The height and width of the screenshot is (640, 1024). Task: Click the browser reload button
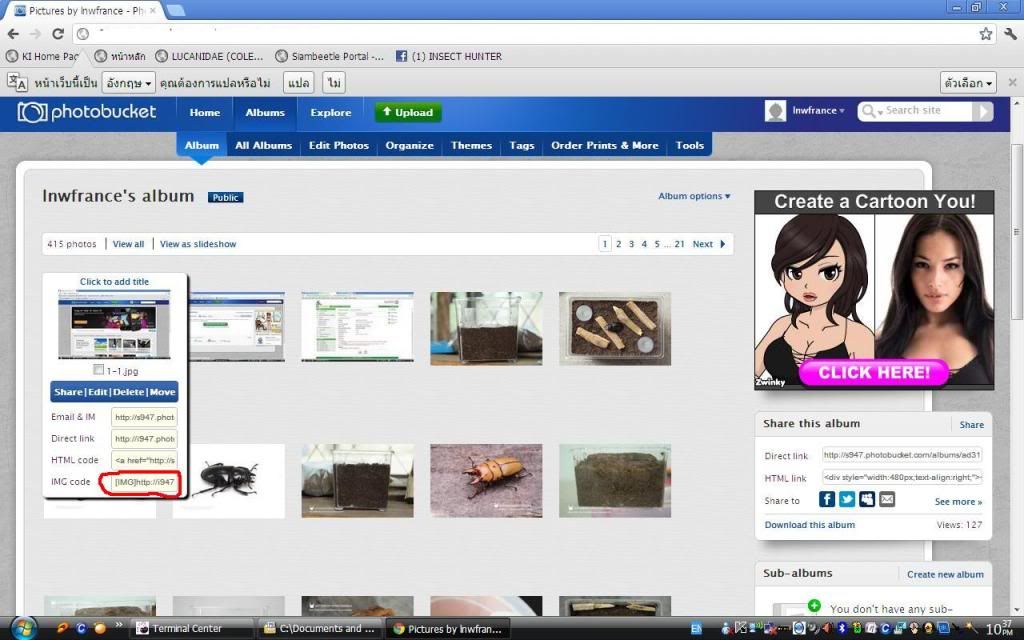pyautogui.click(x=58, y=34)
